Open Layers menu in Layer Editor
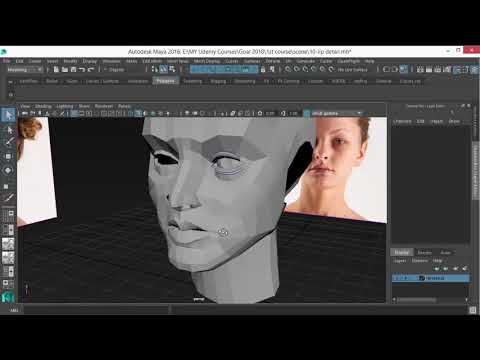Viewport: 480px width, 360px height. click(400, 261)
